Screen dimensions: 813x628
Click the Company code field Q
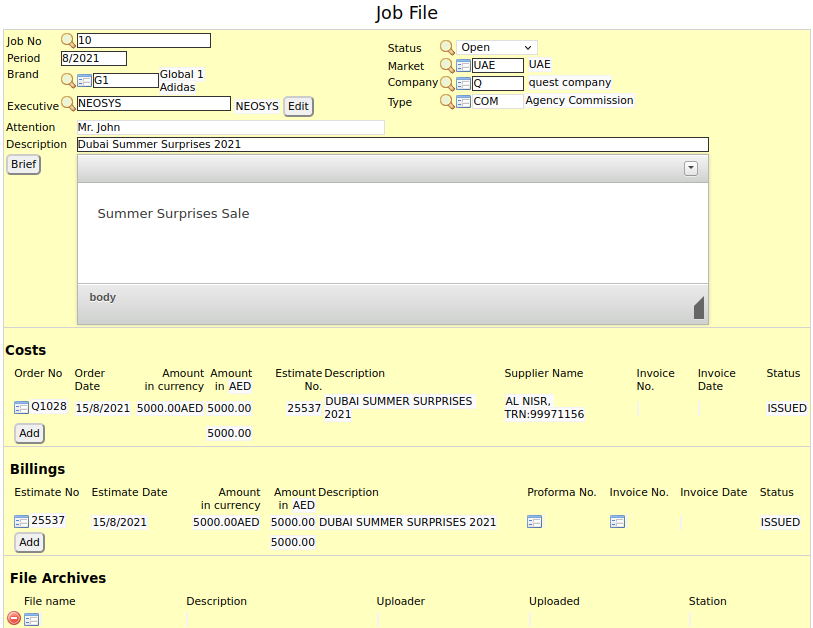(498, 83)
